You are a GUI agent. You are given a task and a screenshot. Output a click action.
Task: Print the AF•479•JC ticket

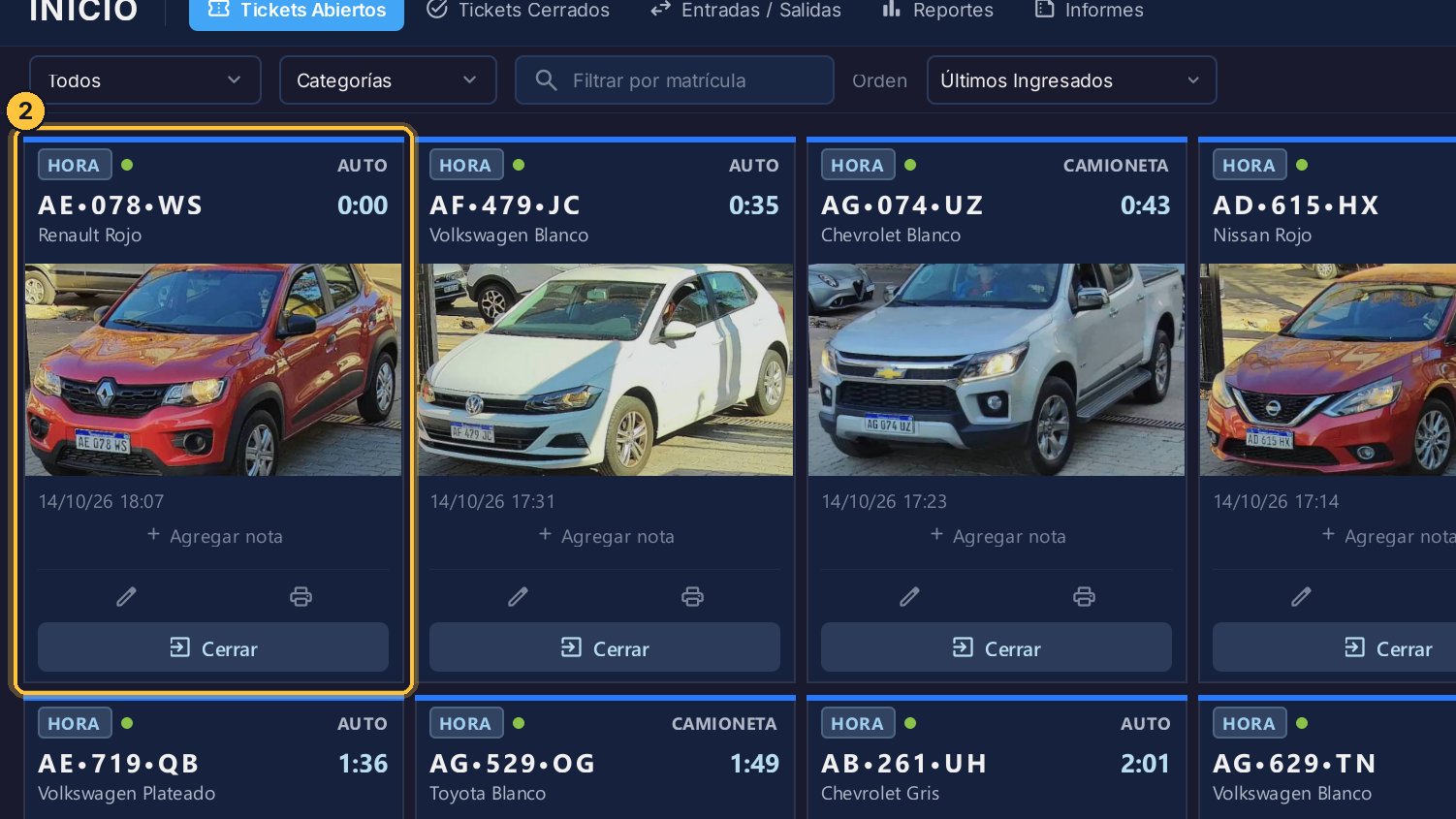(692, 596)
